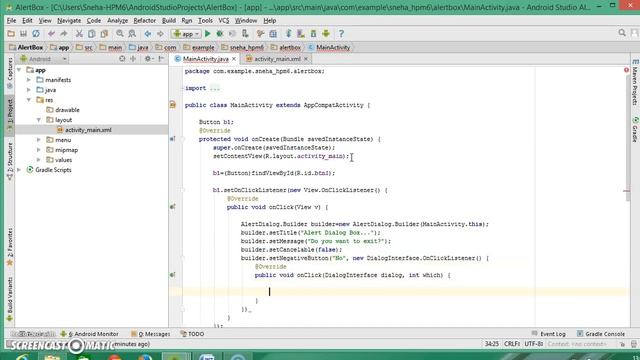Click the Attach debugger to process icon
The image size is (640, 360).
245,34
